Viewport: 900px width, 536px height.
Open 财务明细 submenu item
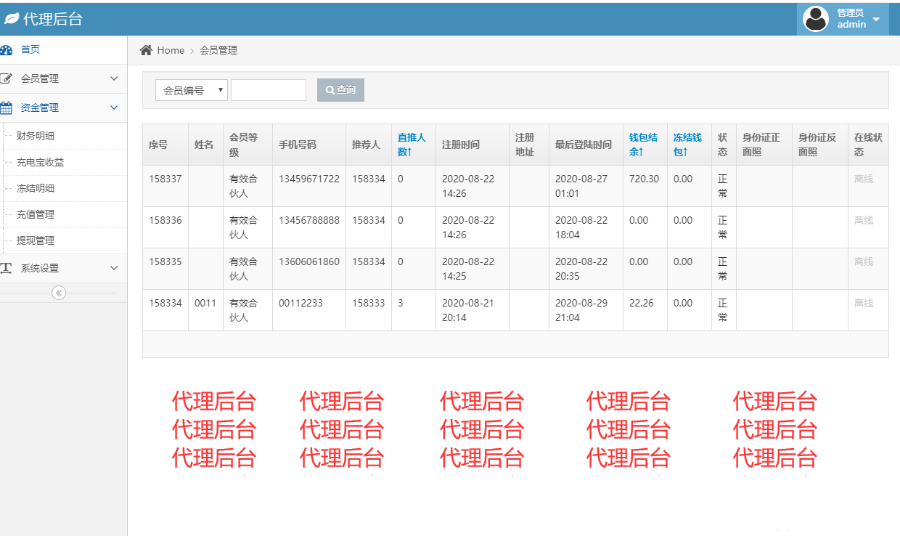click(x=36, y=136)
